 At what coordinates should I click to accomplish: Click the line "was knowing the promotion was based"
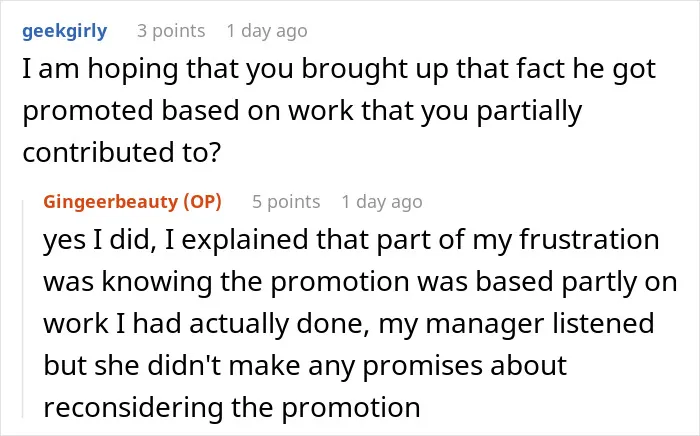click(x=360, y=282)
